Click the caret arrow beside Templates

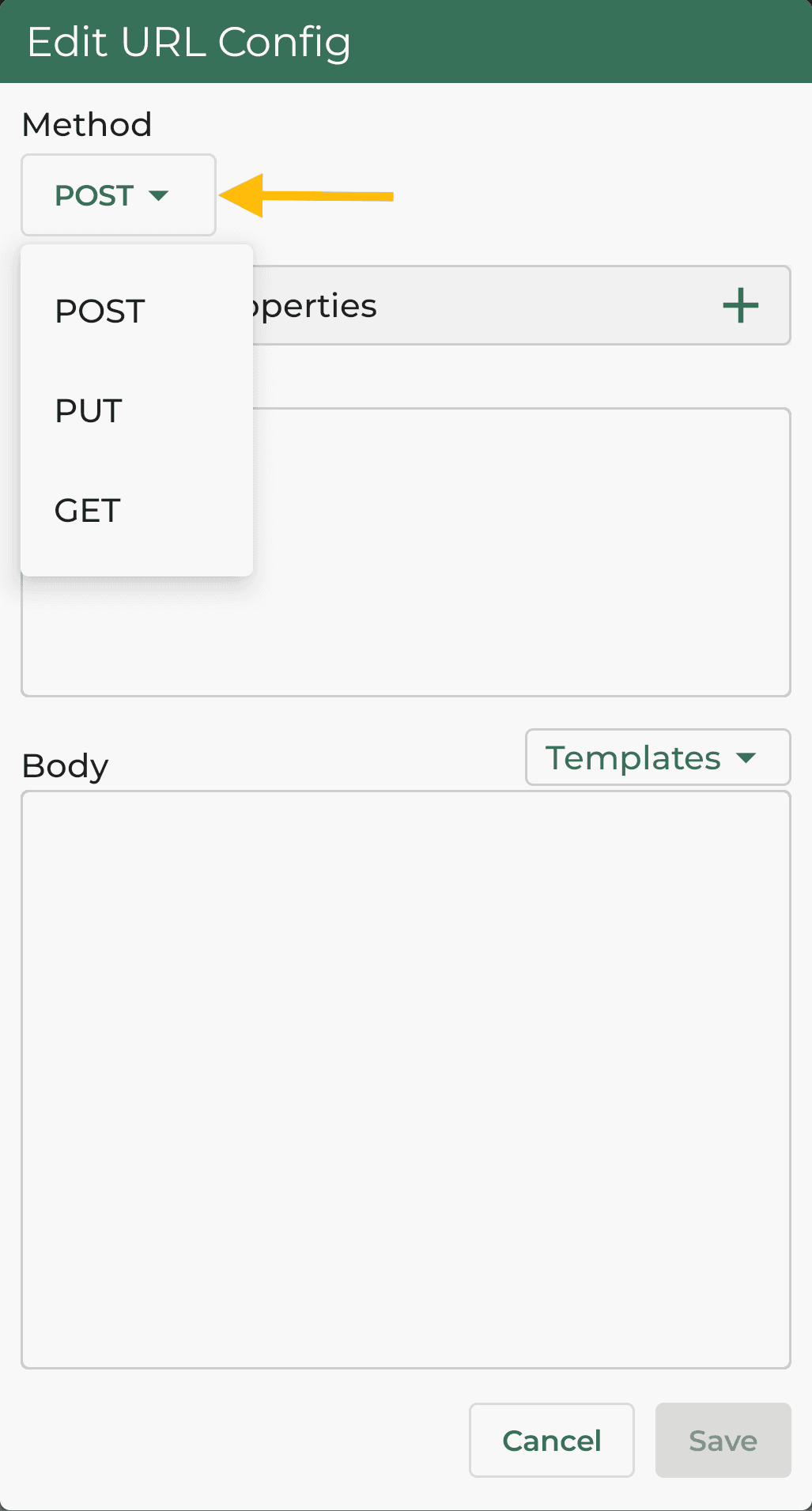[746, 758]
